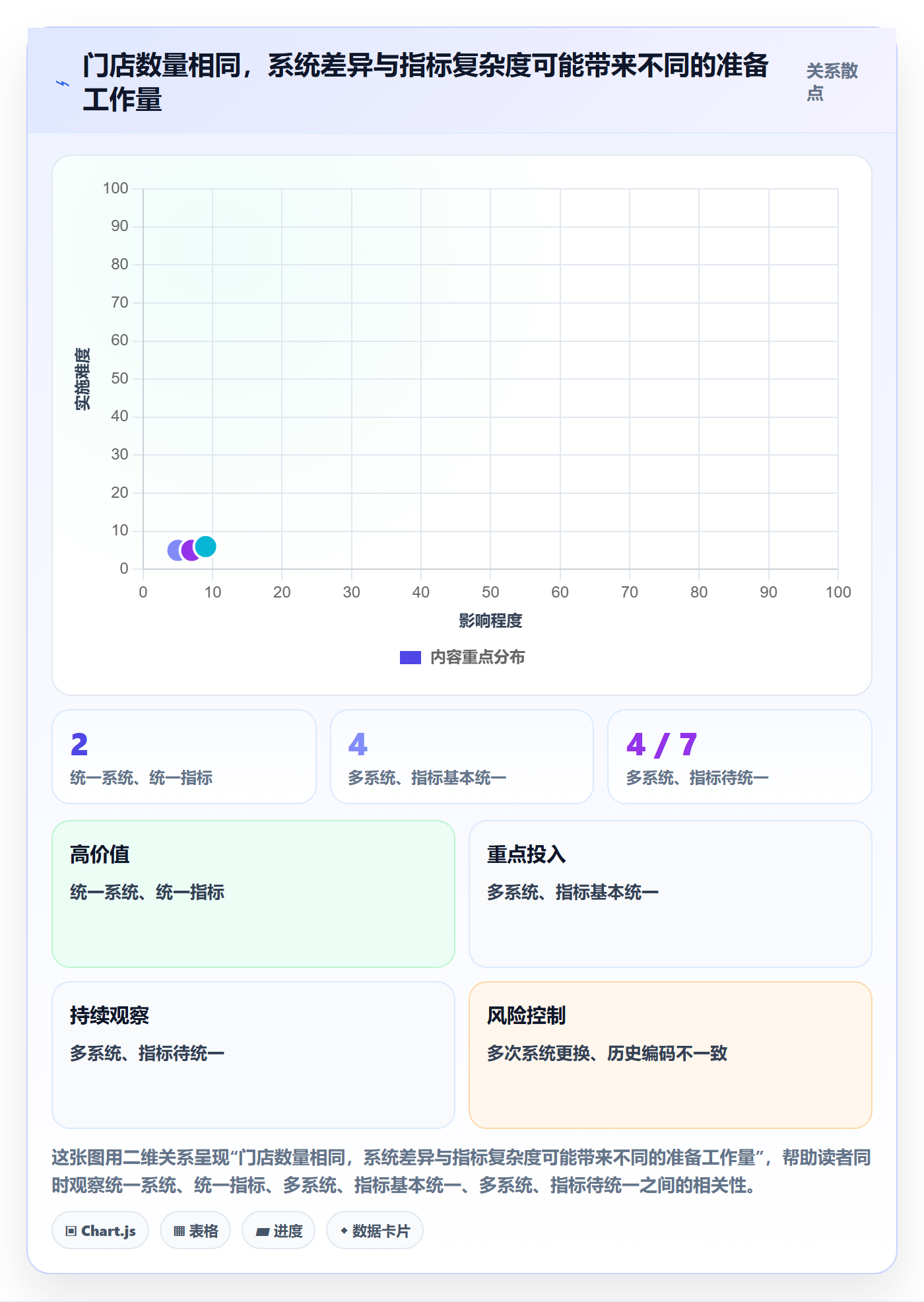Click the 多系统、指标基本统一 label under the 4
Viewport: 924px width, 1302px height.
click(427, 778)
